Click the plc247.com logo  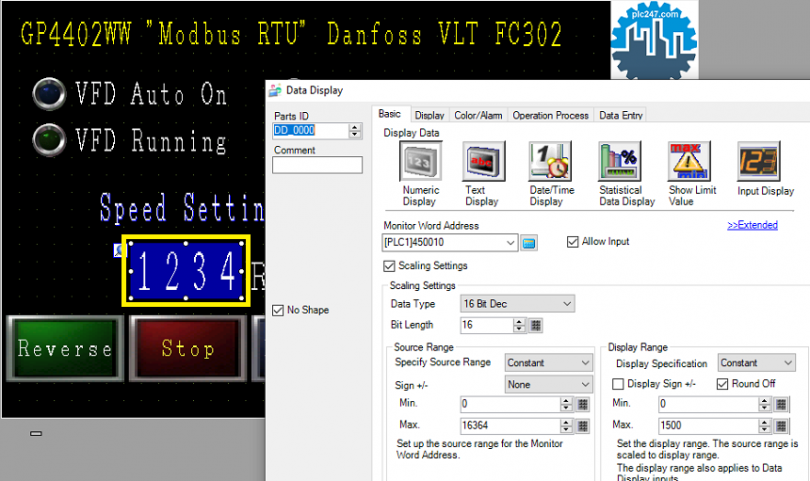pyautogui.click(x=654, y=42)
